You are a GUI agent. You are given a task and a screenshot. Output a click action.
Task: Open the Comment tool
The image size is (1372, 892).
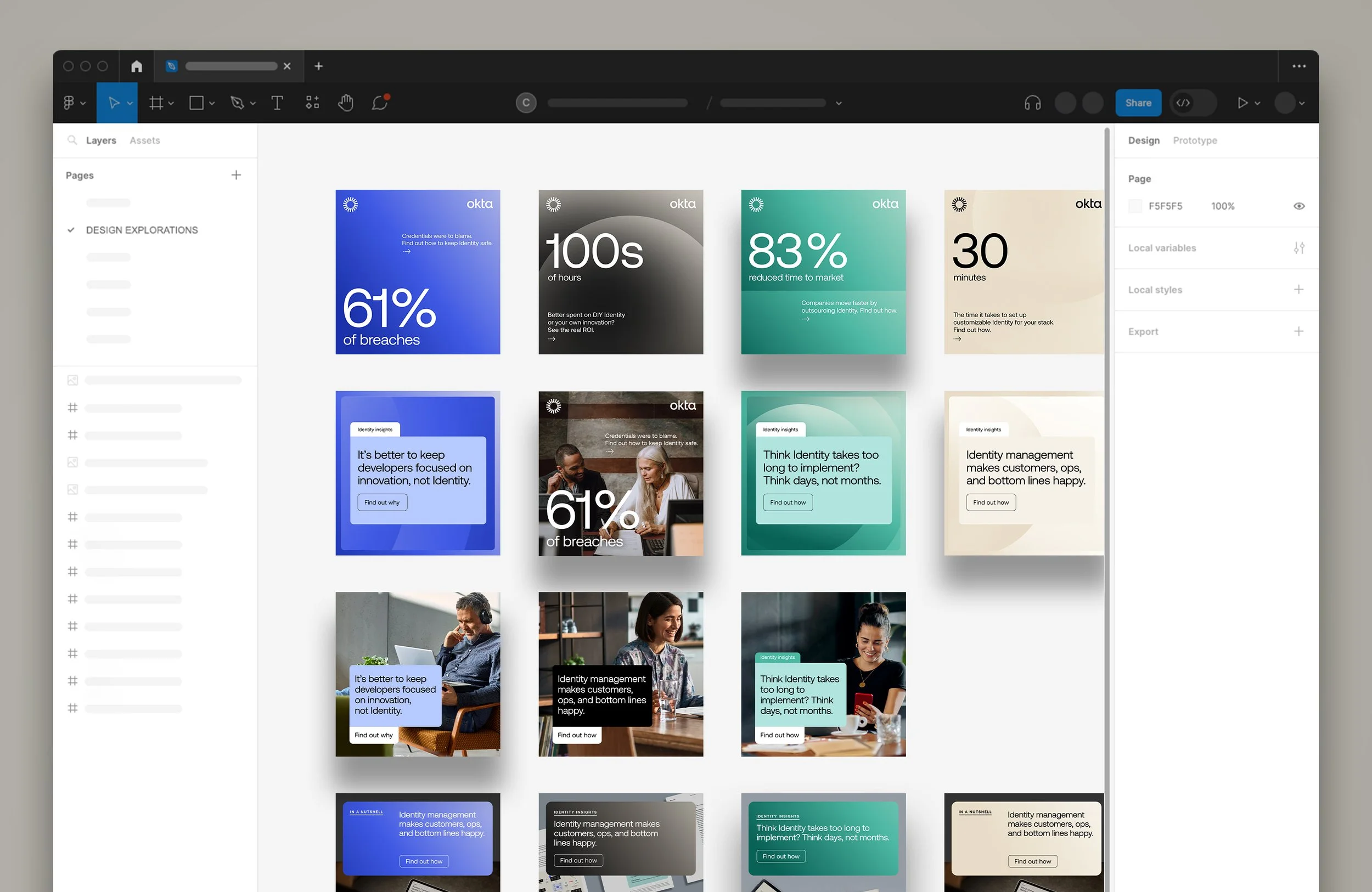(380, 103)
